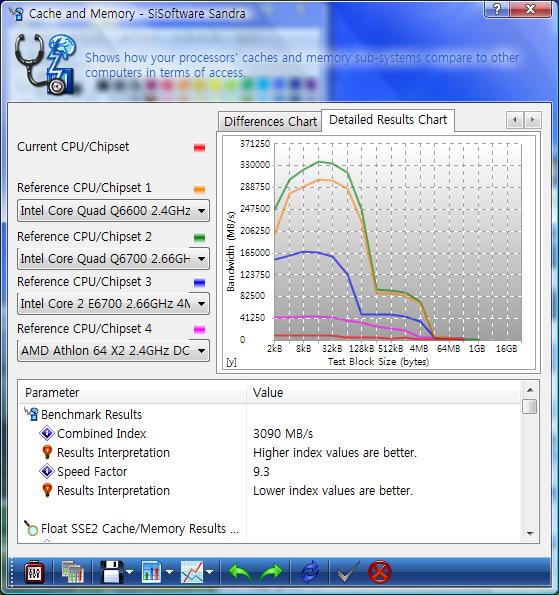Click the red cancel X icon

click(x=379, y=572)
